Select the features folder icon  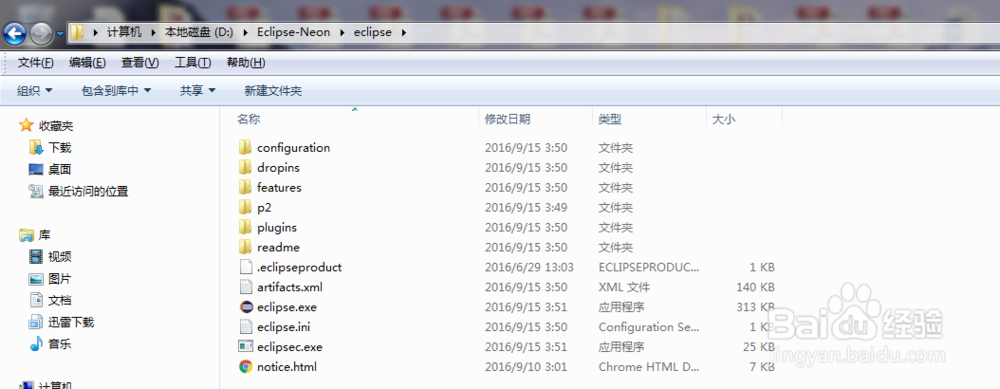(246, 187)
